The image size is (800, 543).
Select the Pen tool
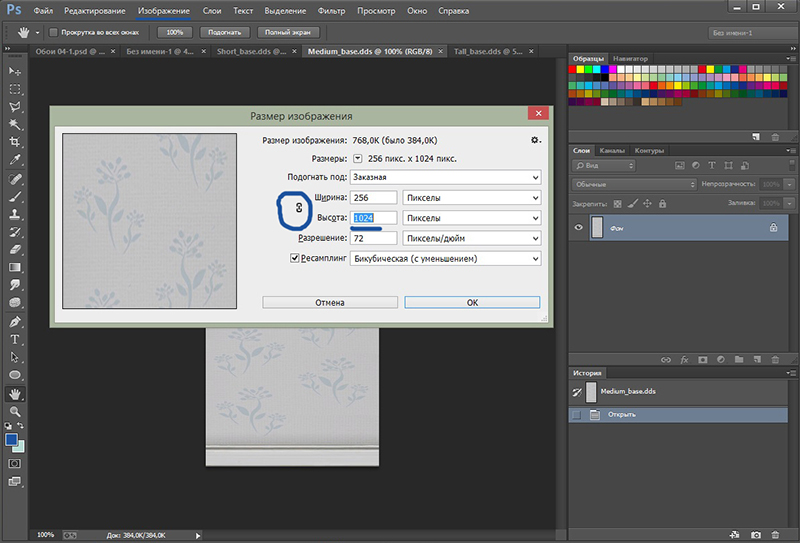(15, 322)
